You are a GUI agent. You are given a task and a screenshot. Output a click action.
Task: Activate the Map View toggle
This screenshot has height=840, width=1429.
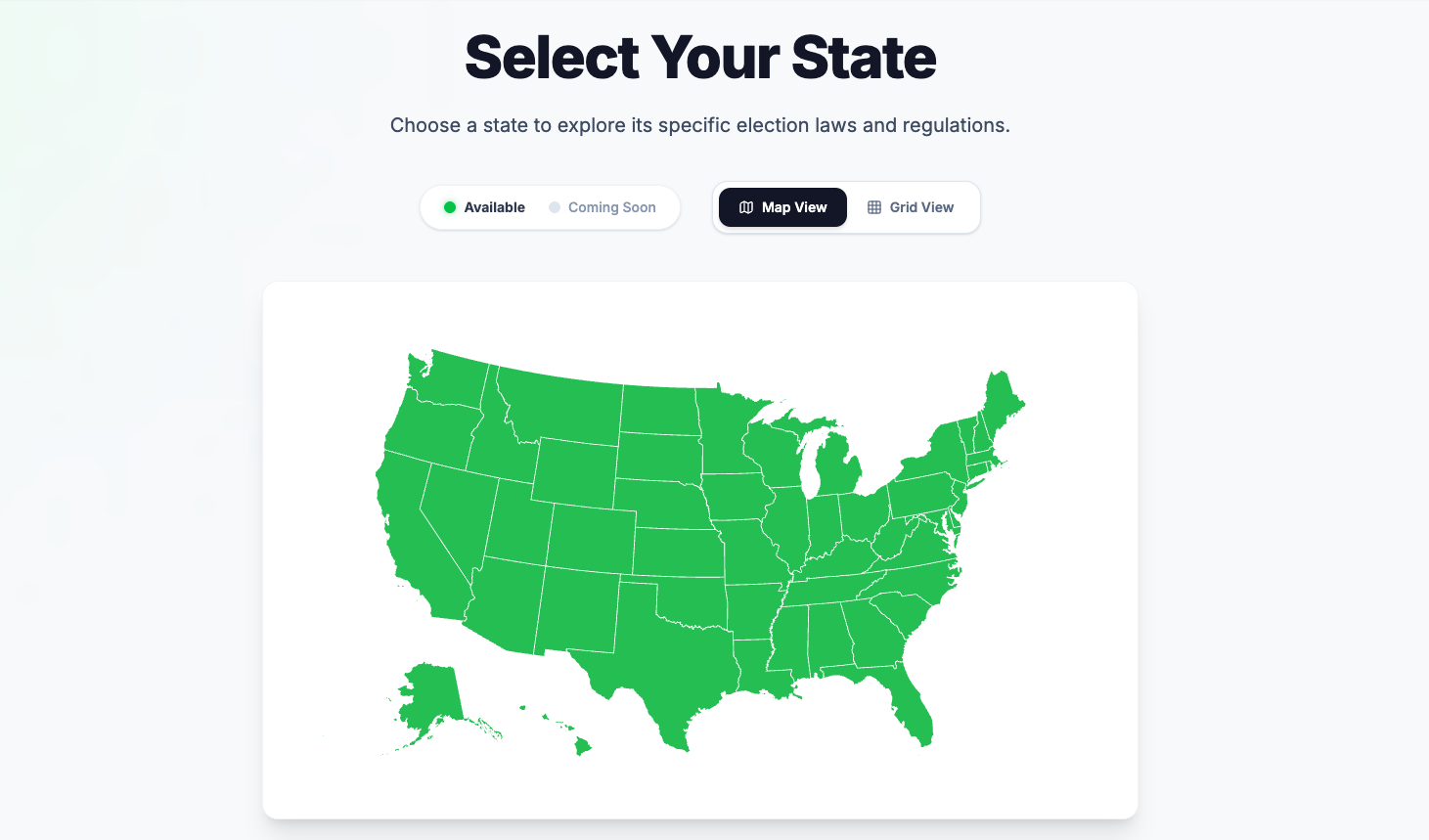pos(782,207)
